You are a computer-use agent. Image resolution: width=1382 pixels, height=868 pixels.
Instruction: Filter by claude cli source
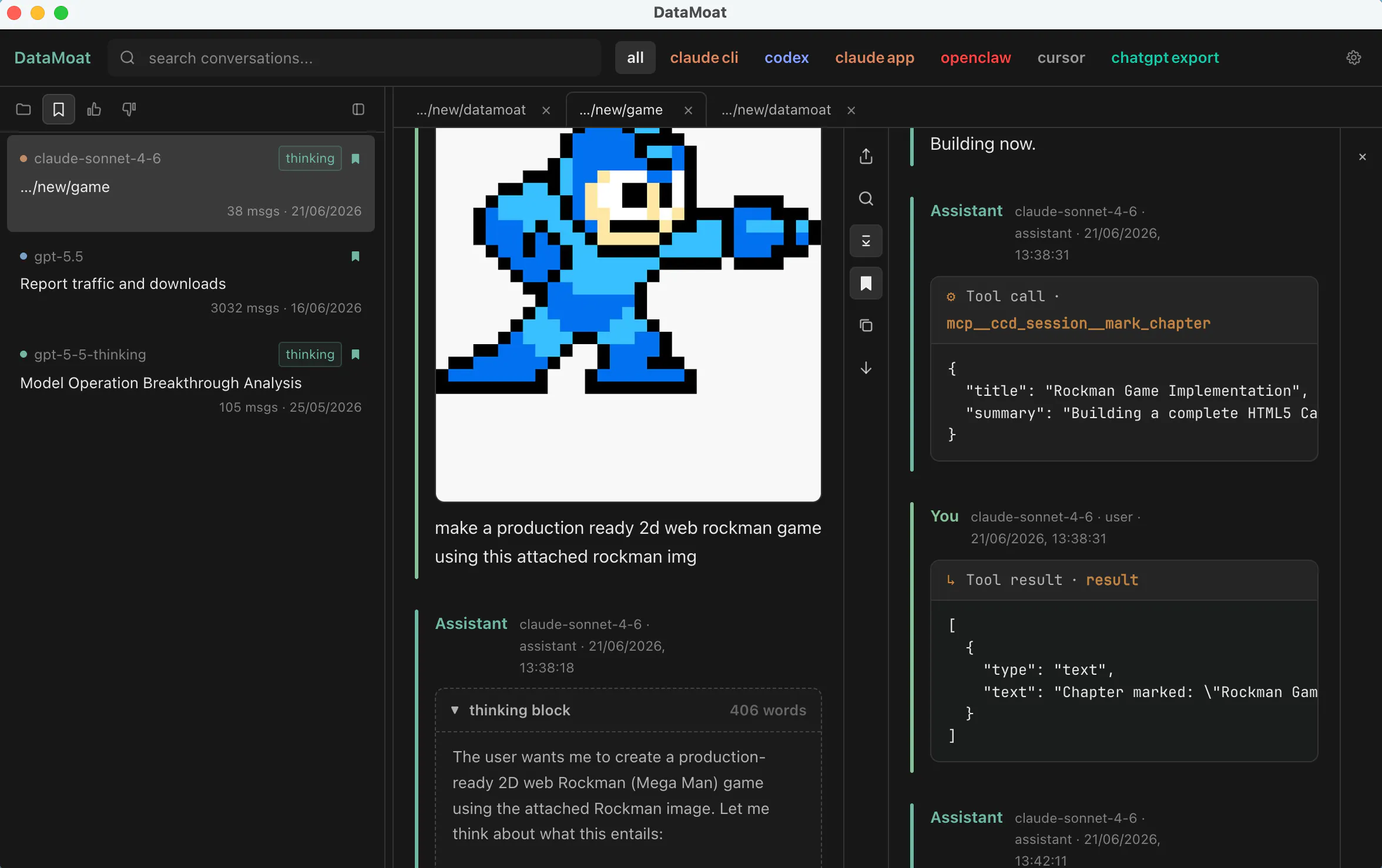(x=704, y=58)
